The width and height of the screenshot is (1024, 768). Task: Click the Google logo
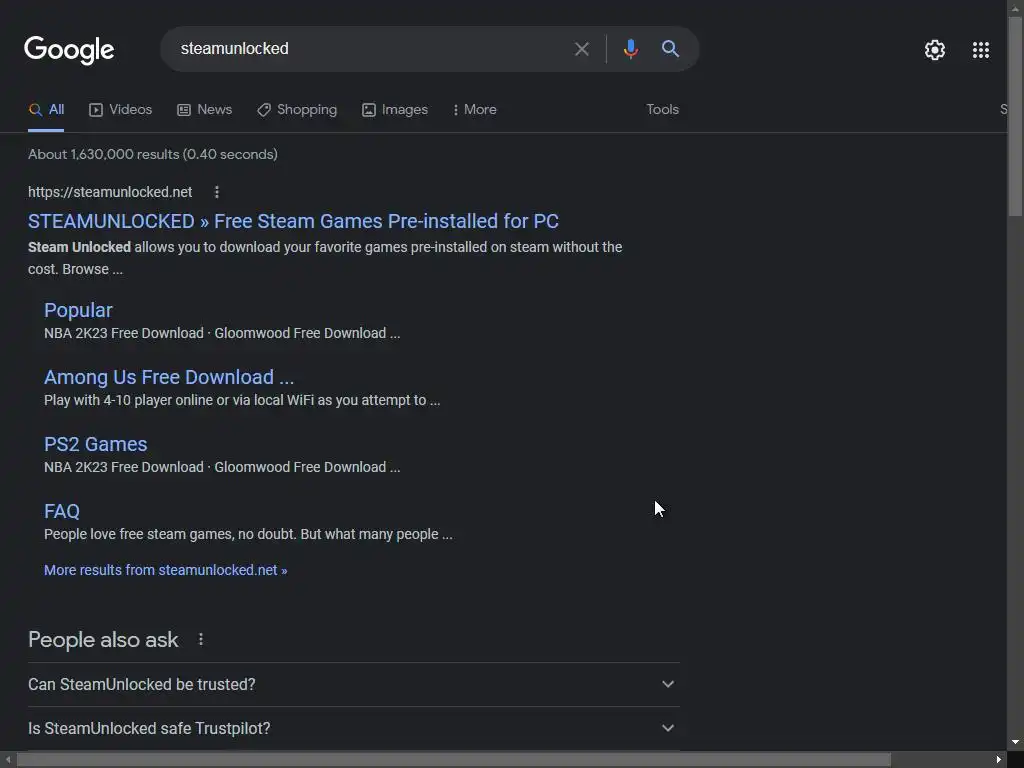point(69,50)
